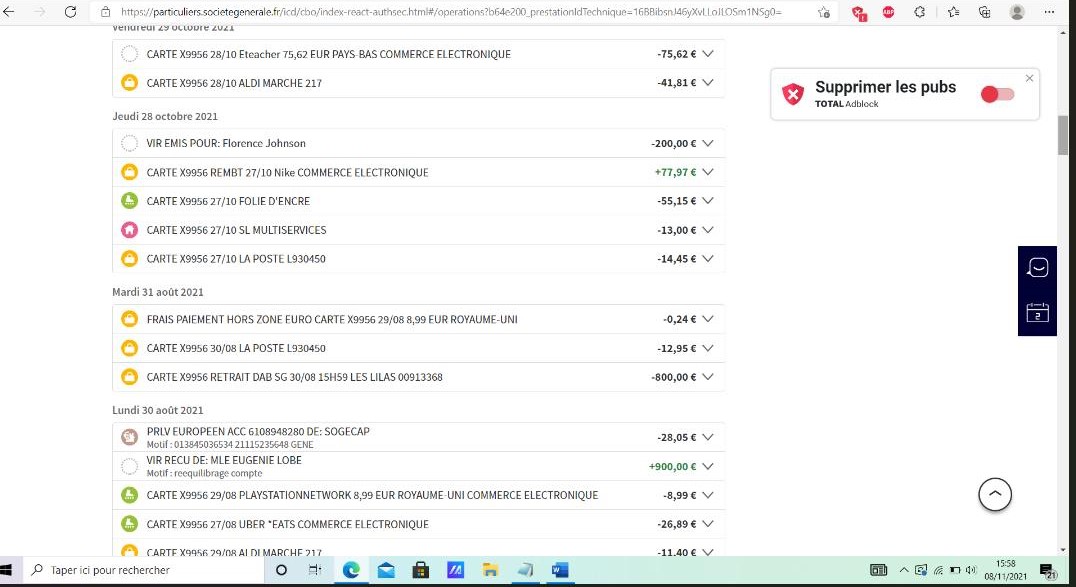Click the browser address bar URL
The height and width of the screenshot is (587, 1076).
click(450, 12)
